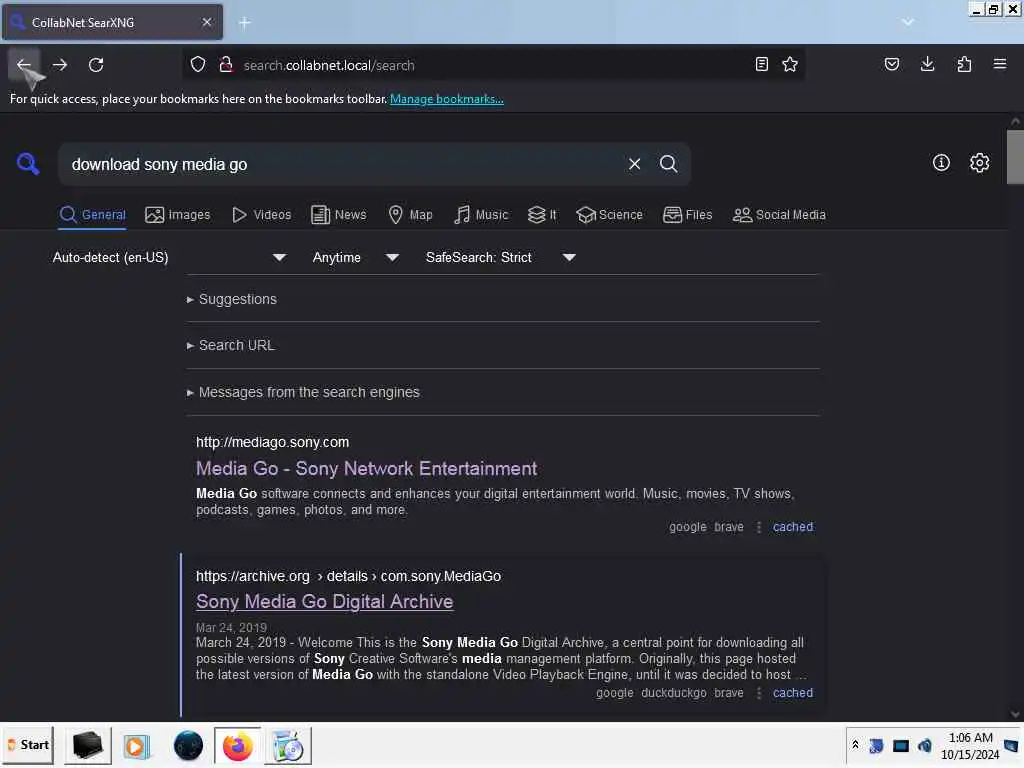The width and height of the screenshot is (1024, 768).
Task: Switch to the Files category
Action: point(687,215)
